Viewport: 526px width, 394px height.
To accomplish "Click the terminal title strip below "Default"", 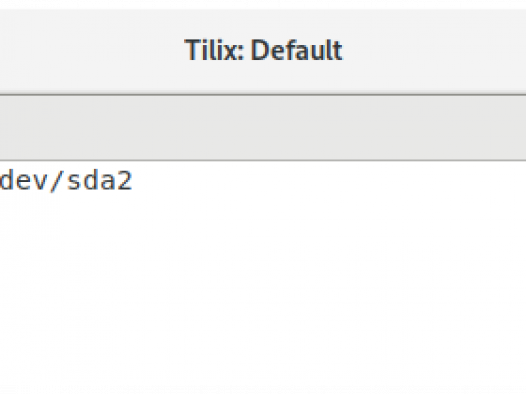I will pyautogui.click(x=297, y=127).
